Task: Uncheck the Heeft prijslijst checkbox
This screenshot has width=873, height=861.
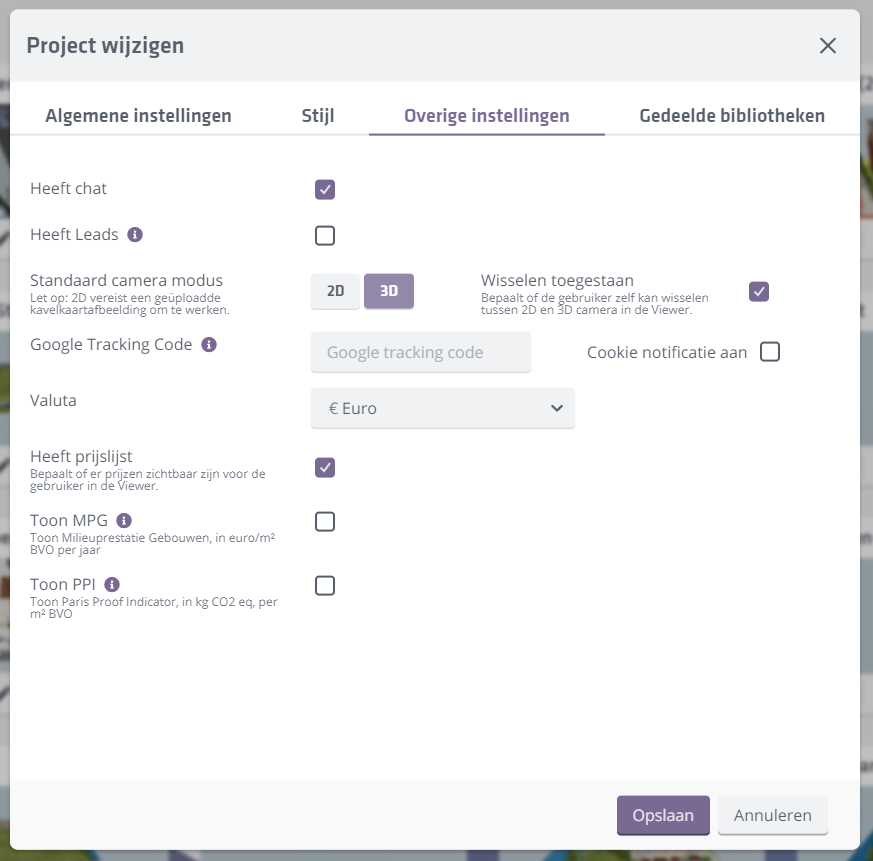Action: click(325, 468)
